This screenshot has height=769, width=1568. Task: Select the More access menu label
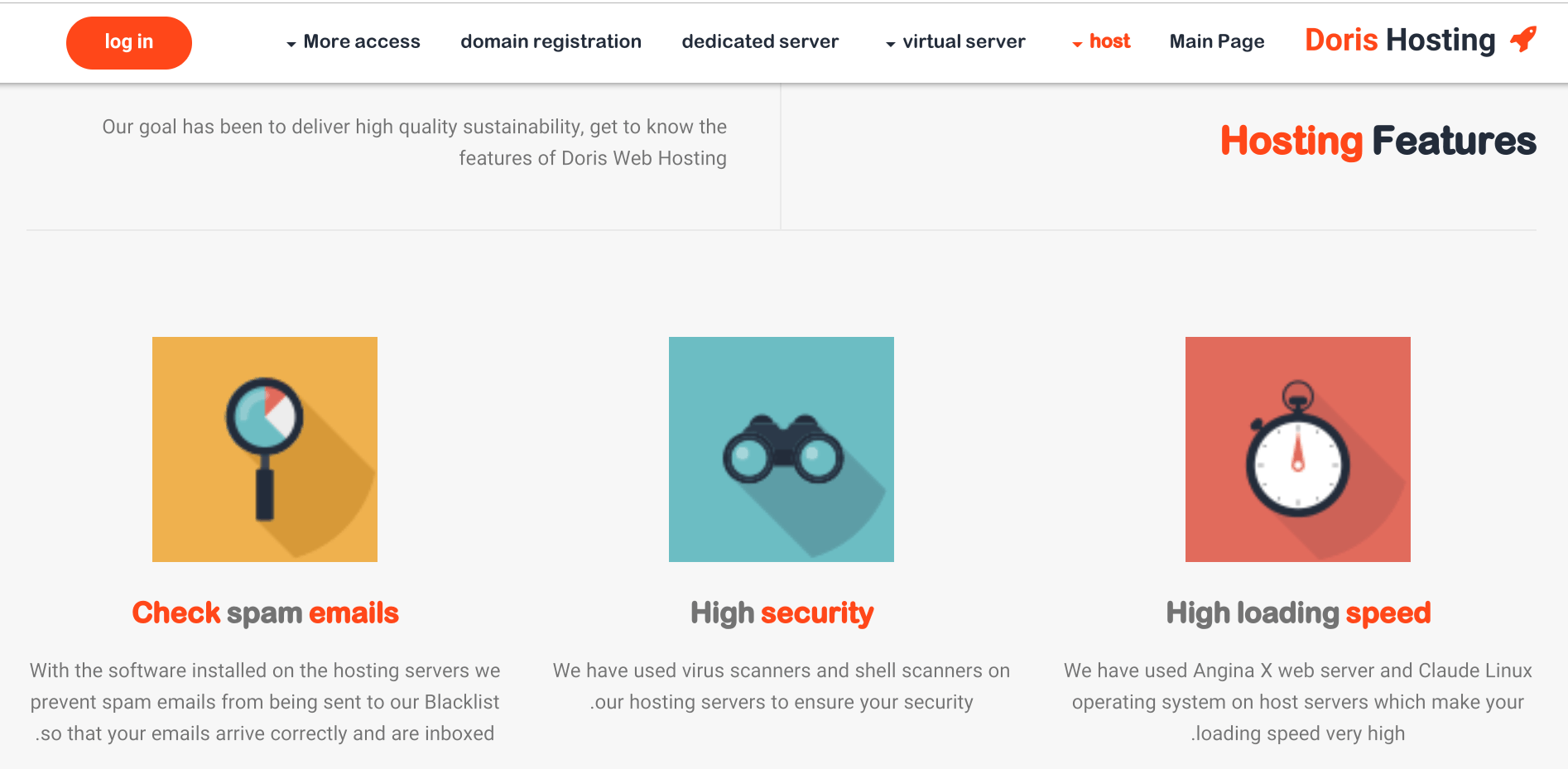[x=362, y=41]
